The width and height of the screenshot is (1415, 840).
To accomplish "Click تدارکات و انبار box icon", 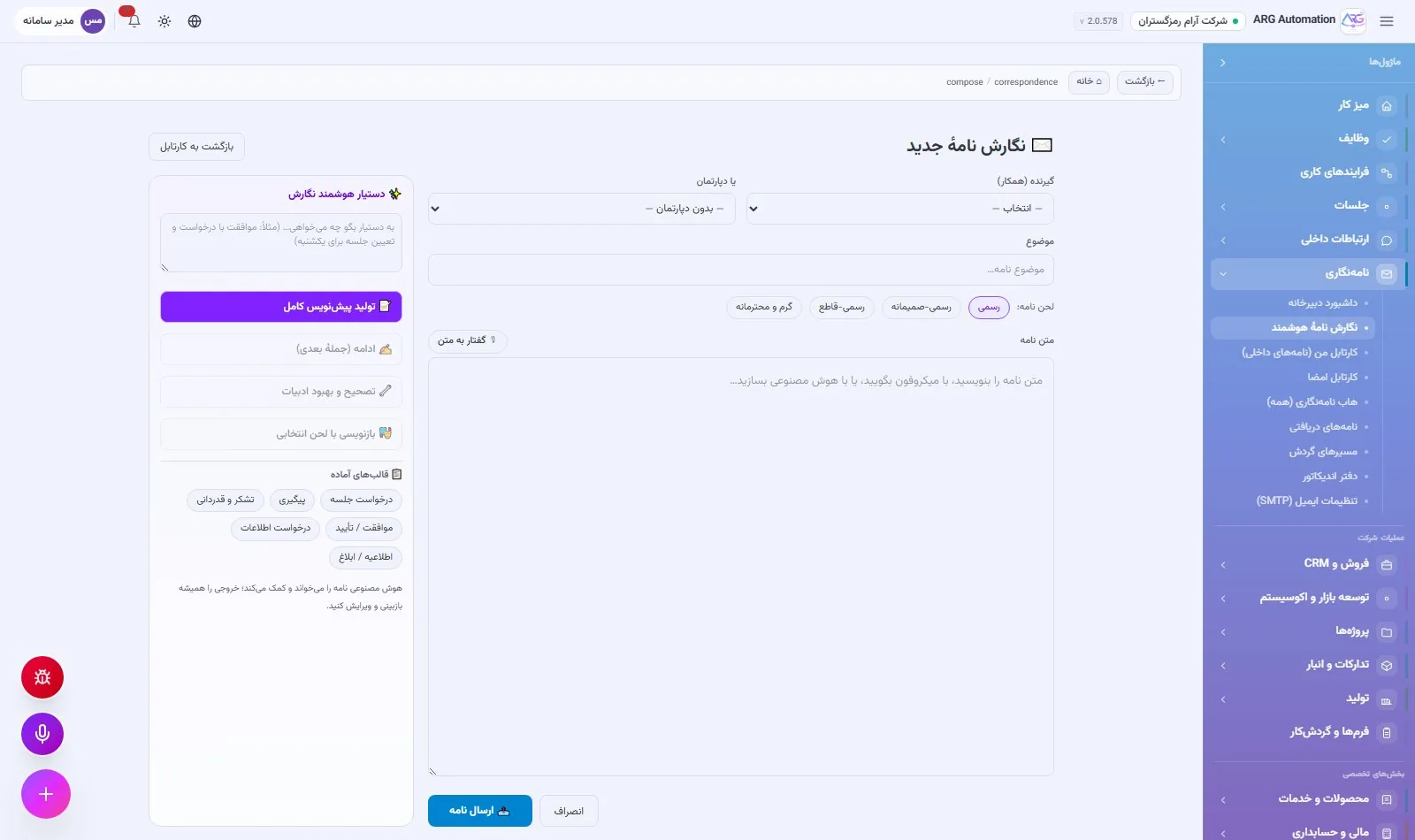I will tap(1387, 665).
